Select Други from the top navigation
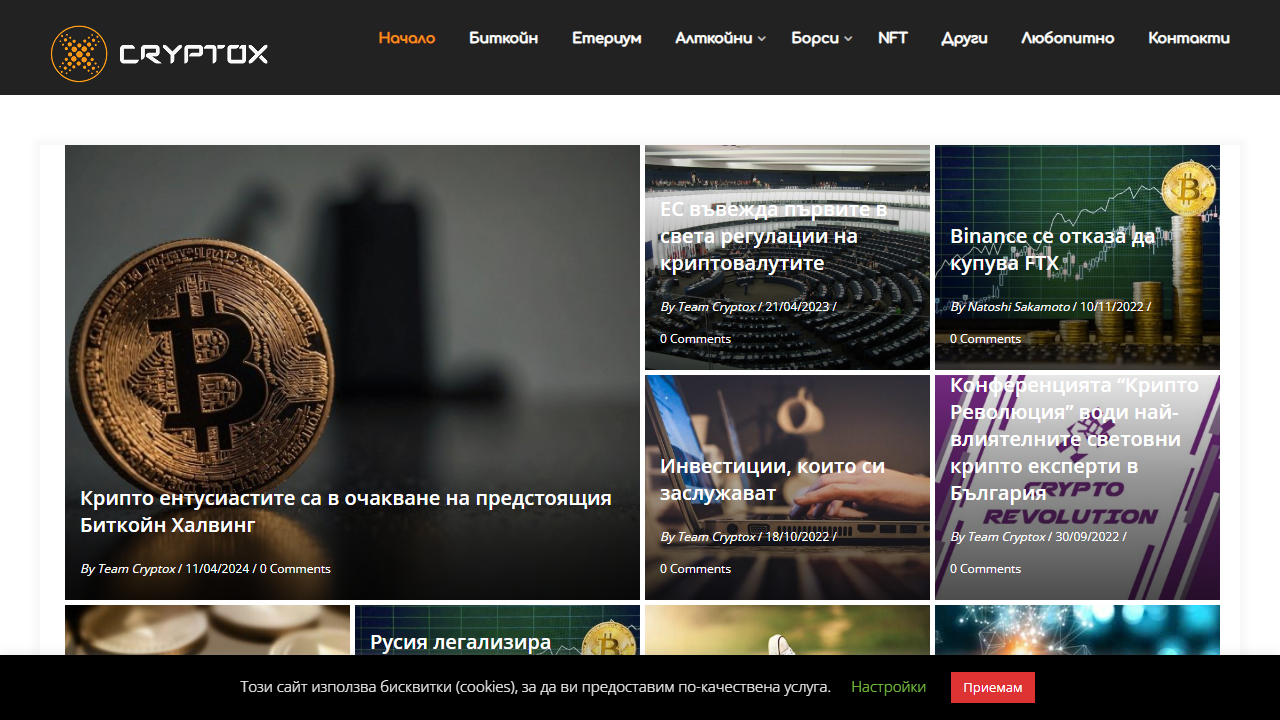 [963, 38]
